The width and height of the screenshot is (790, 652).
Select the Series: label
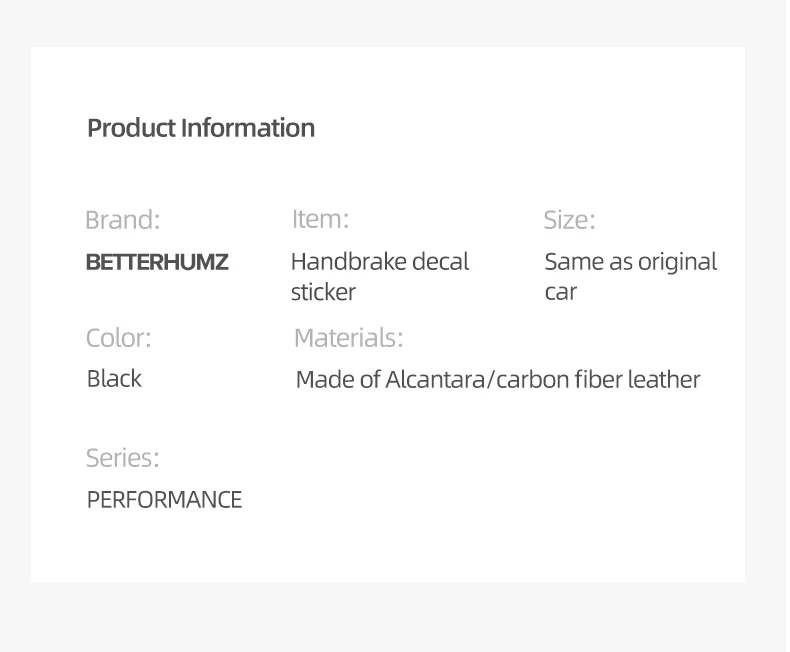point(122,458)
